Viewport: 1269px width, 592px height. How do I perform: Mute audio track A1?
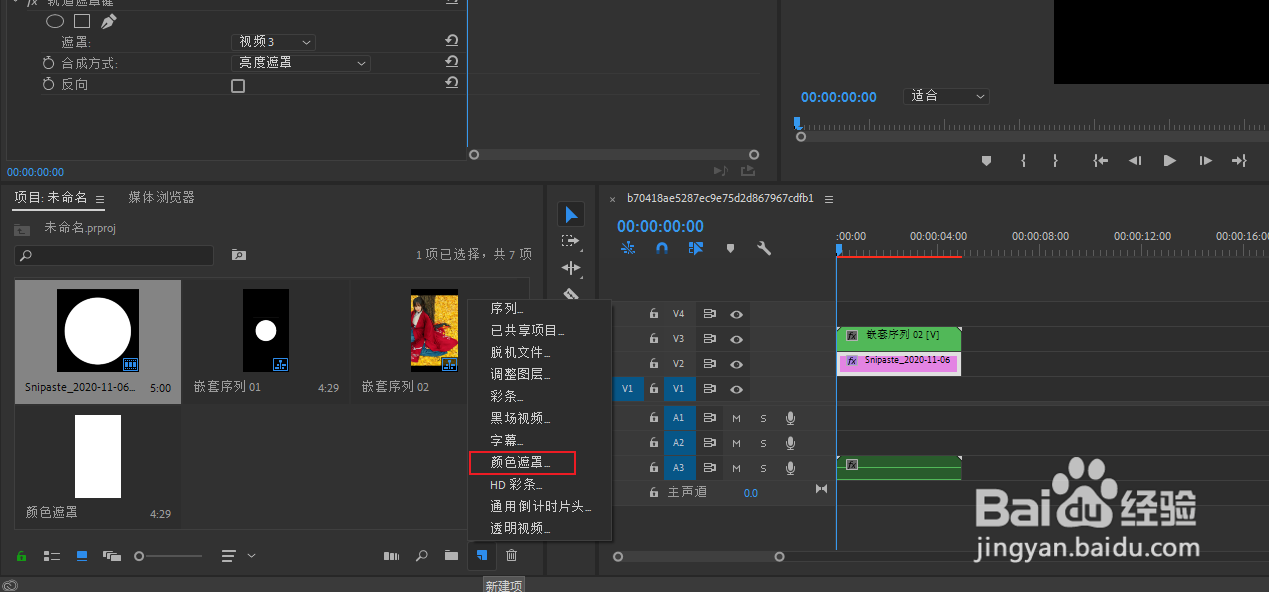coord(737,418)
